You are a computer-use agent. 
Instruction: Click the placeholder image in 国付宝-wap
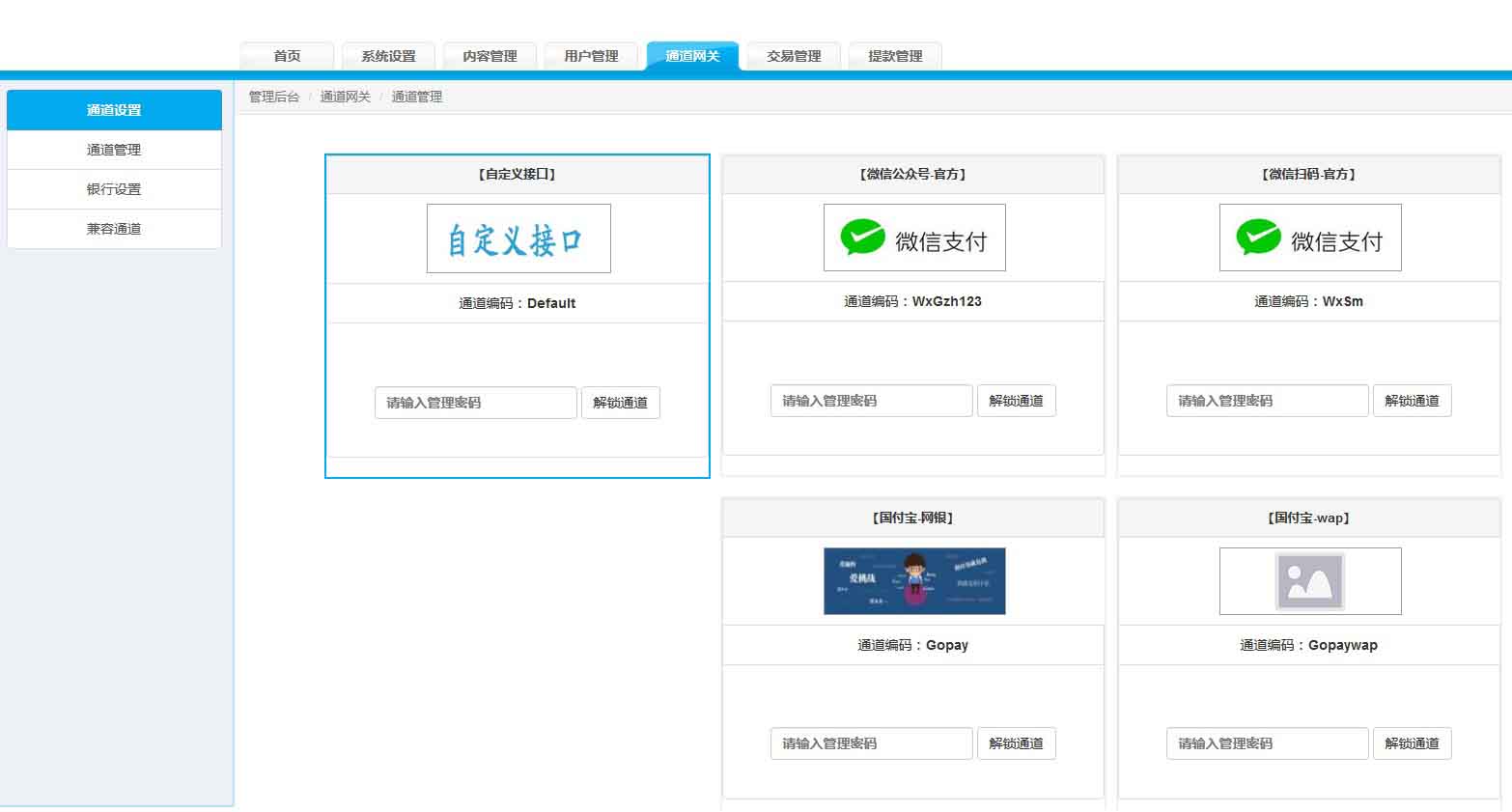pyautogui.click(x=1309, y=581)
